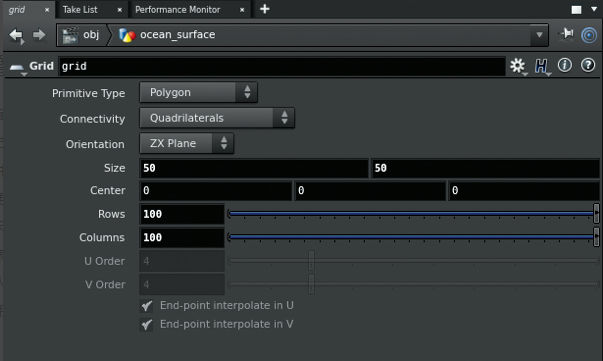Switch to the Take List tab
This screenshot has height=361, width=603.
[x=80, y=10]
